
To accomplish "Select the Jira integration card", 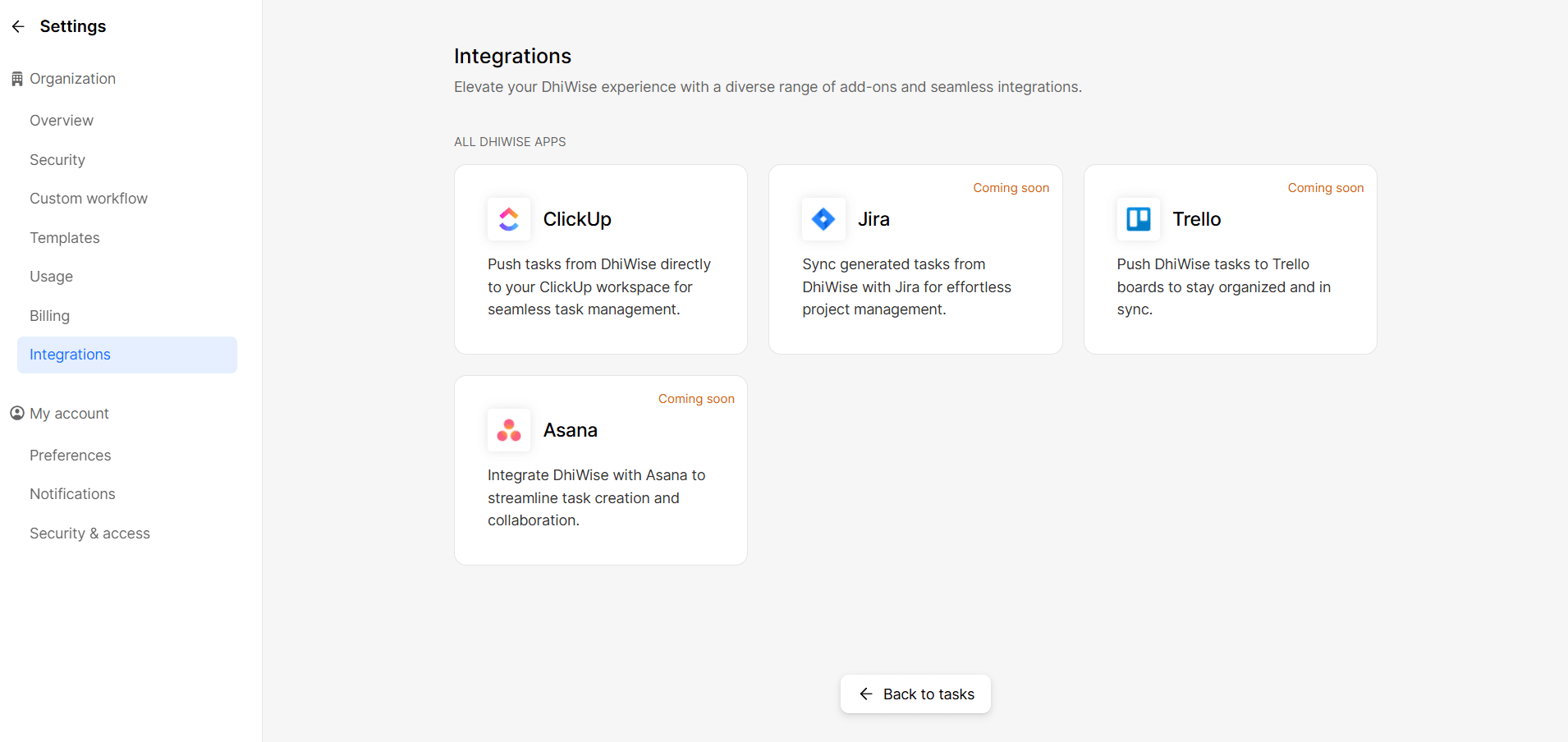I will [x=915, y=259].
